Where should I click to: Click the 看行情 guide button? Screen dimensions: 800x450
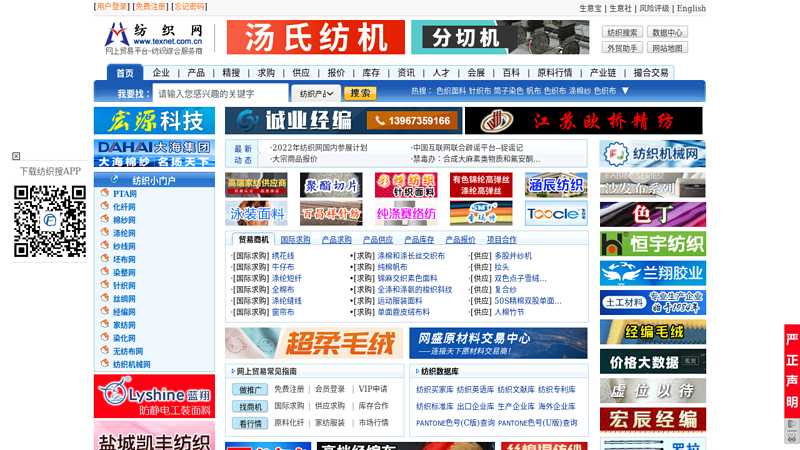[250, 423]
